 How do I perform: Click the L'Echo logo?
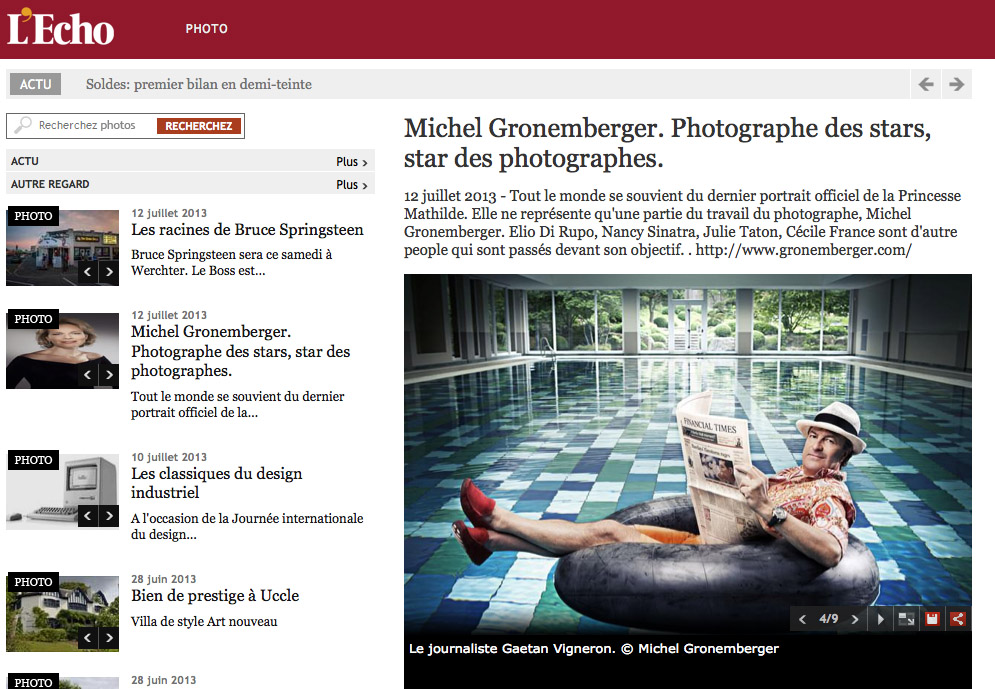click(x=60, y=28)
